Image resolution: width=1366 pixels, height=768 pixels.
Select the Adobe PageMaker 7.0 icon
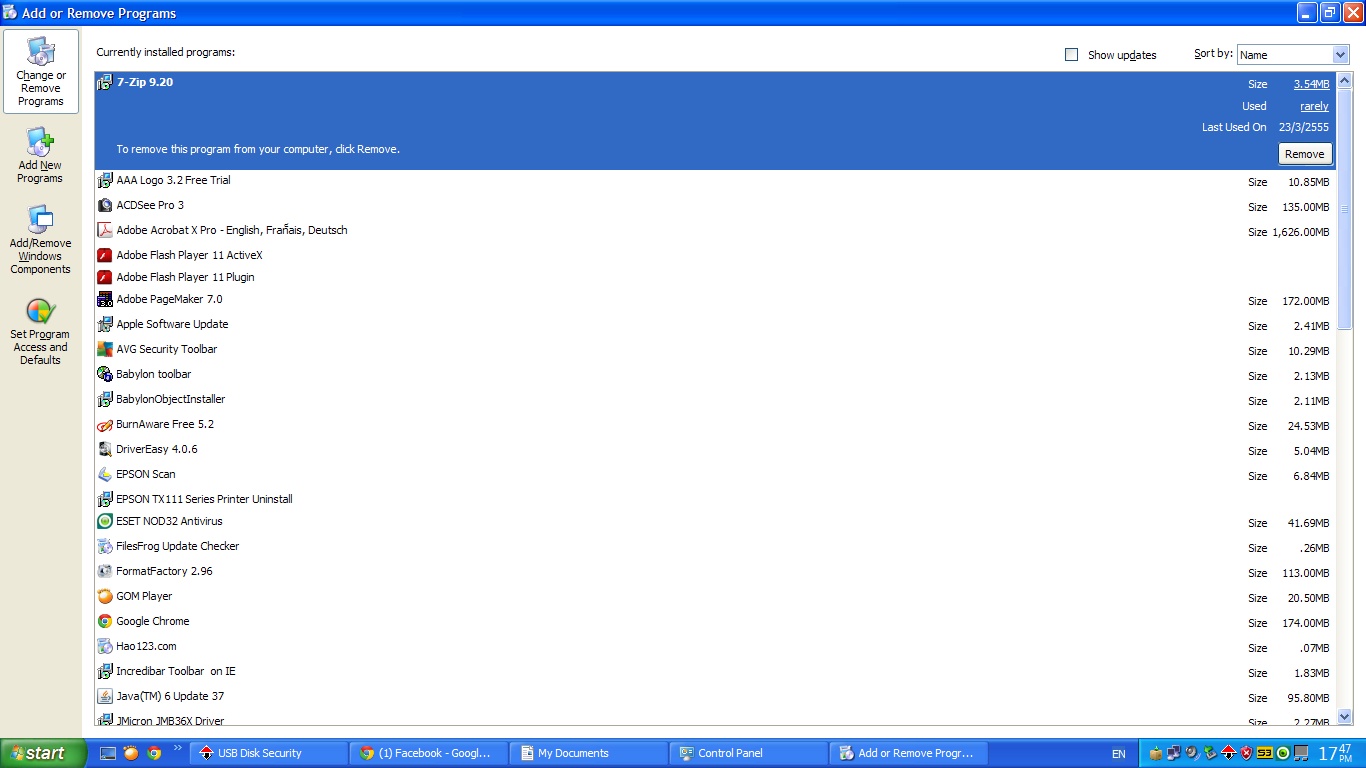coord(105,300)
